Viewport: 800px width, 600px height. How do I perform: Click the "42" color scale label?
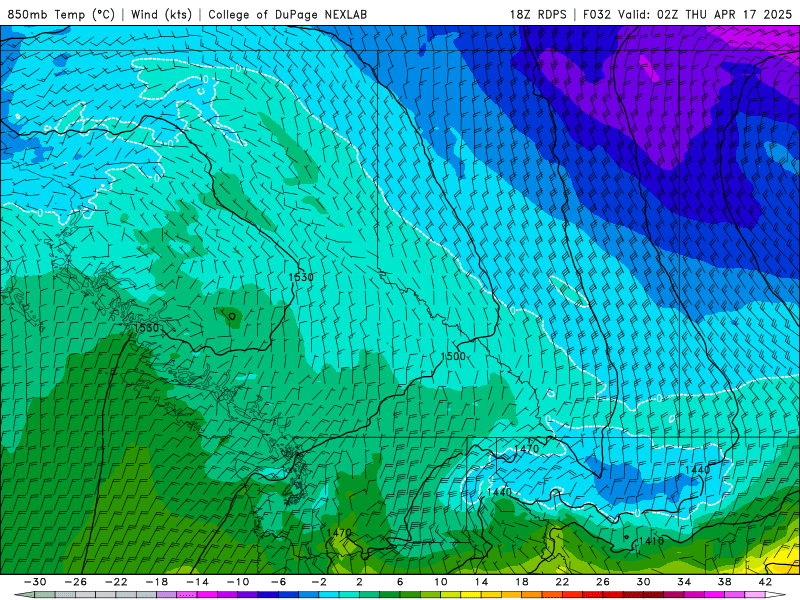(765, 582)
